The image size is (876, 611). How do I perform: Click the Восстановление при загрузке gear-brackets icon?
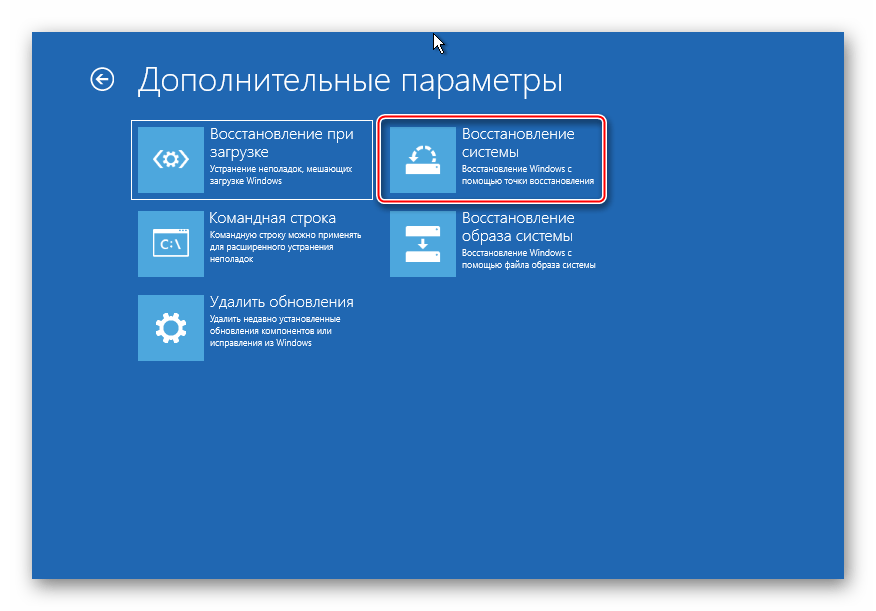click(170, 160)
